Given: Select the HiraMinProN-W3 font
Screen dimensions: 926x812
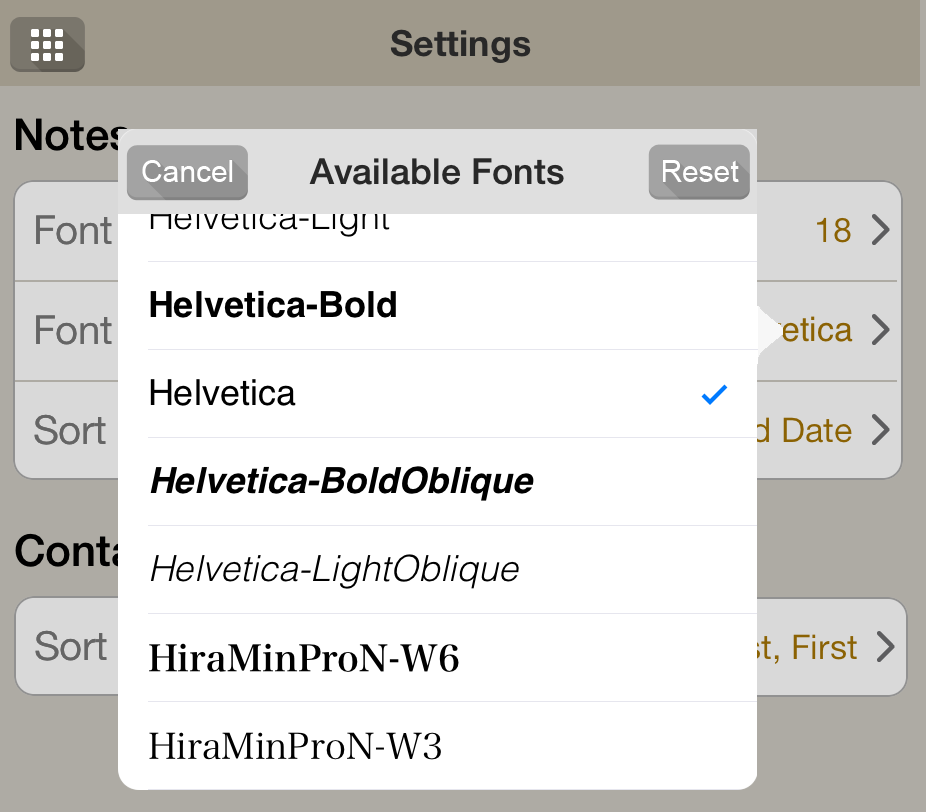Looking at the screenshot, I should (438, 746).
